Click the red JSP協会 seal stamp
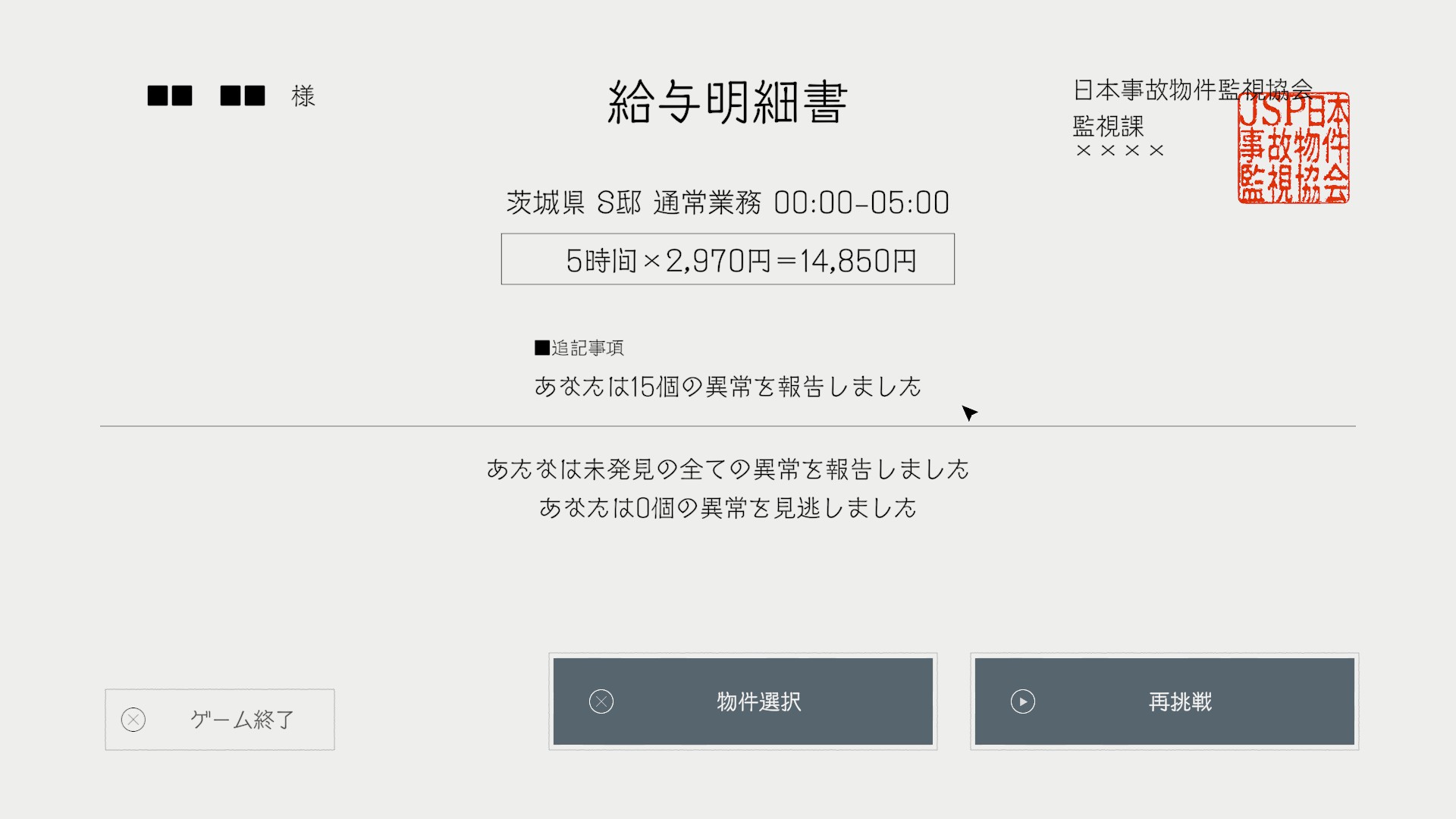 (x=1294, y=148)
